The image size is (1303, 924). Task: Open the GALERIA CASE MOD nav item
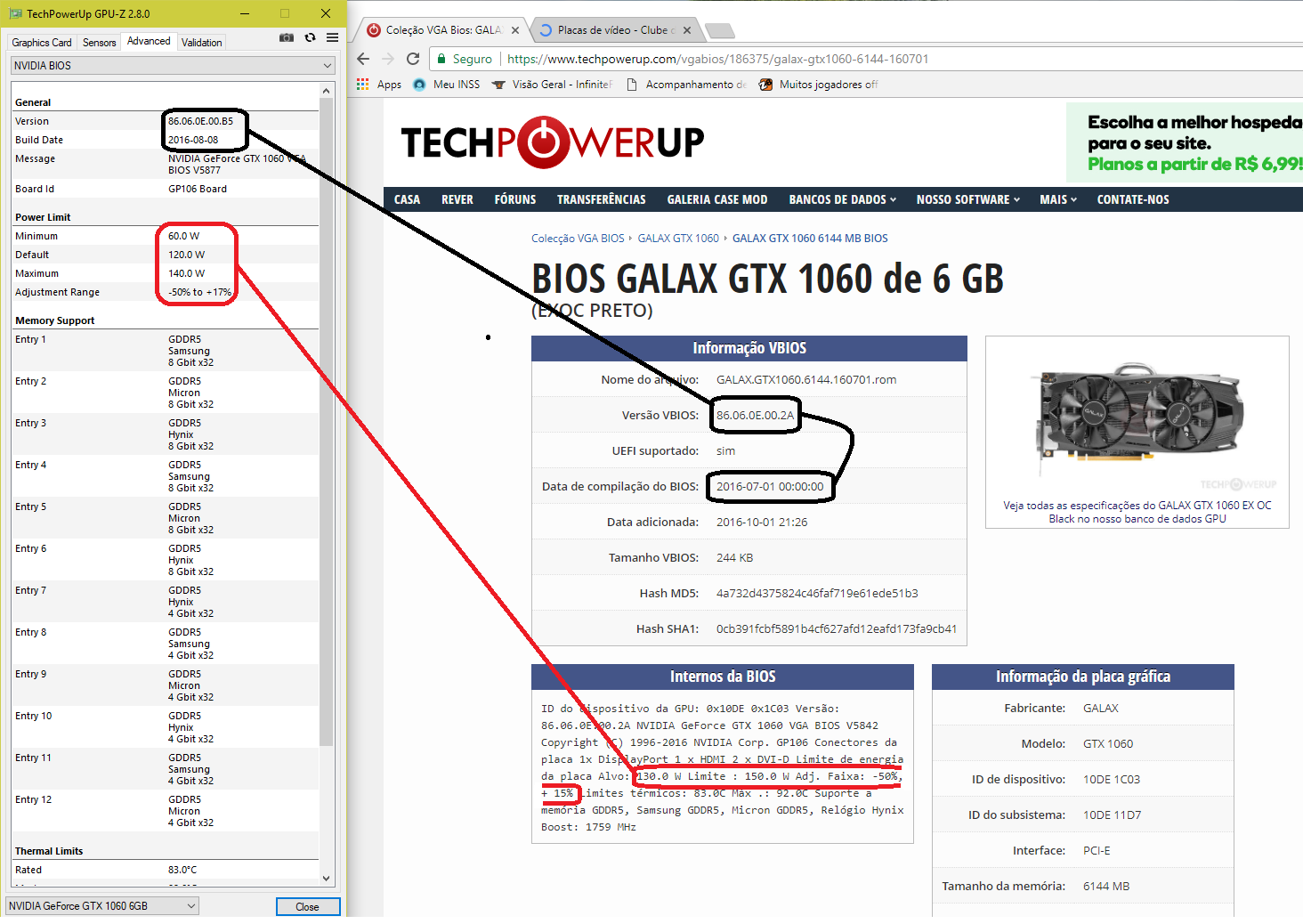tap(717, 199)
